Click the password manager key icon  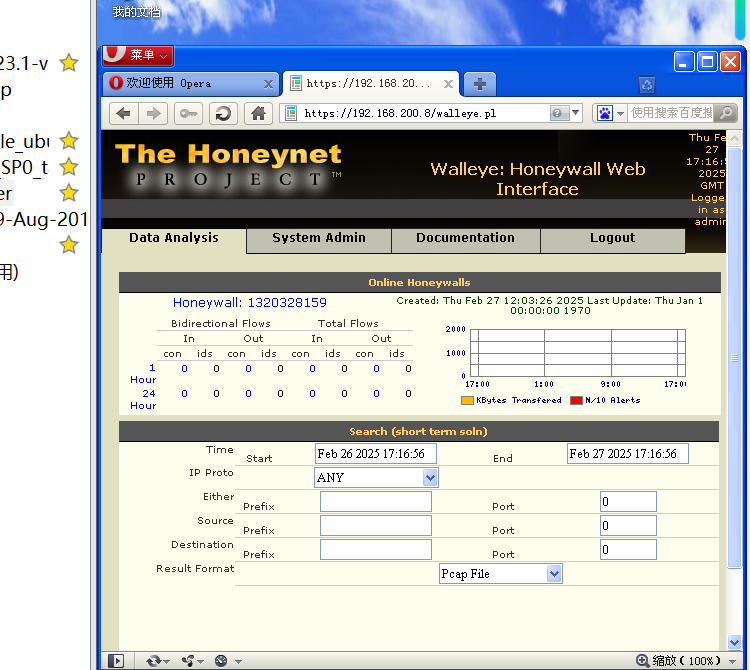click(188, 113)
